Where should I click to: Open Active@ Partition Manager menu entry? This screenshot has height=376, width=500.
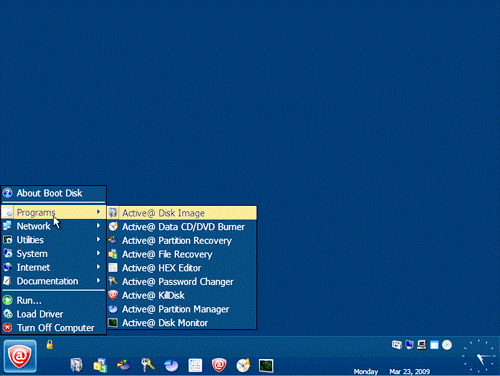[182, 309]
